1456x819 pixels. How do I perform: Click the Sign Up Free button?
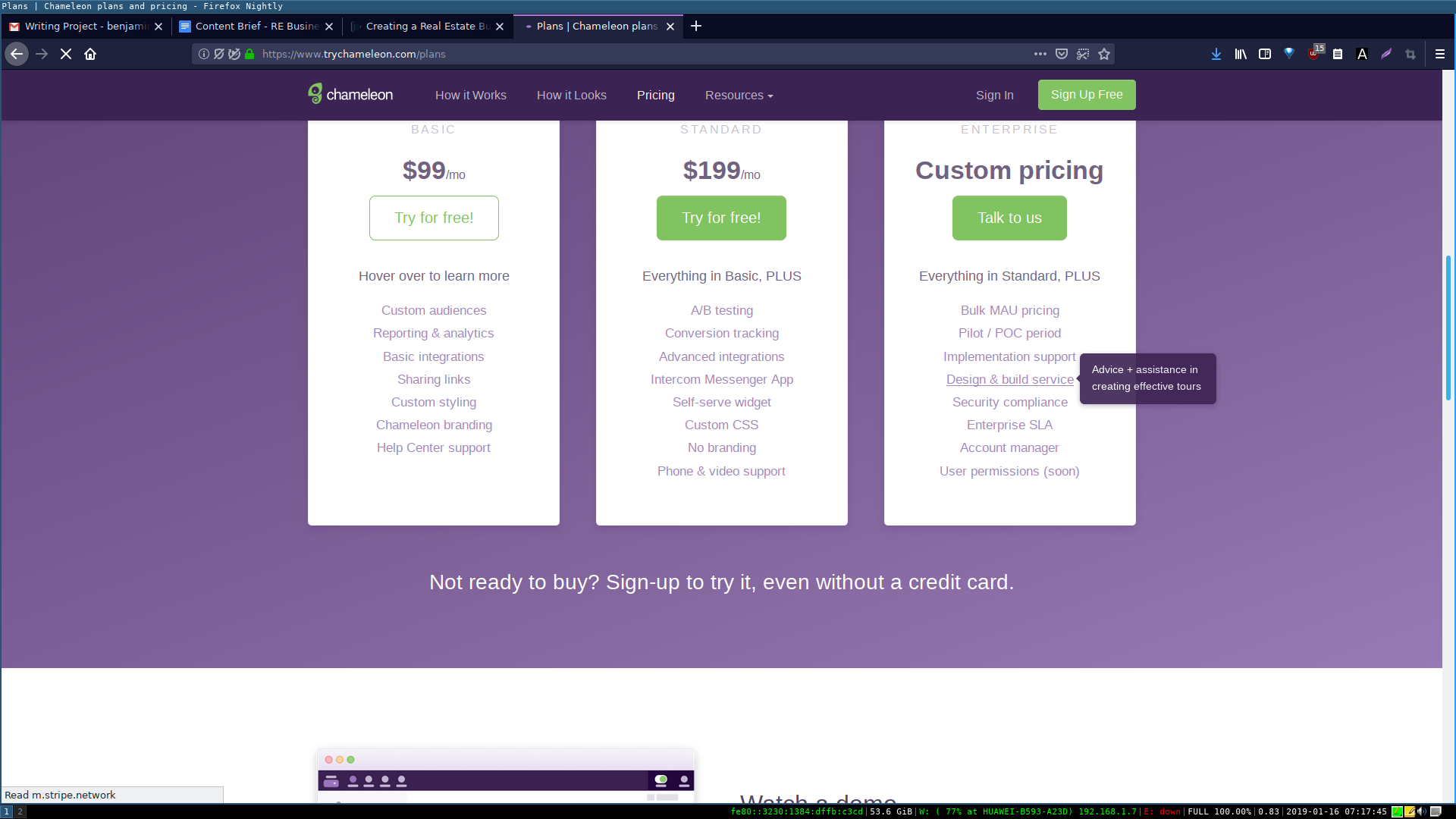point(1087,95)
